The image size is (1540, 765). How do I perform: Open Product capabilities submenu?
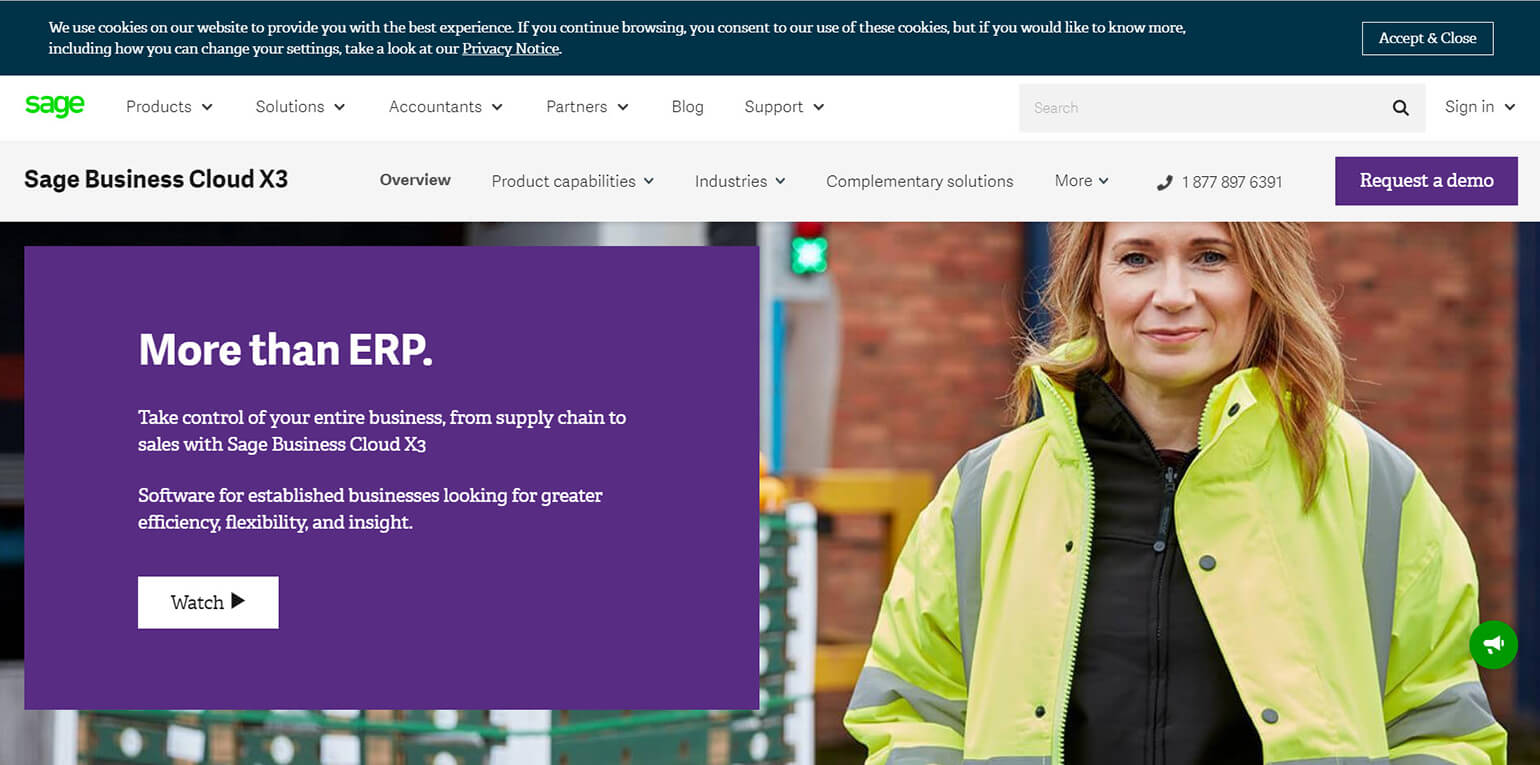572,181
